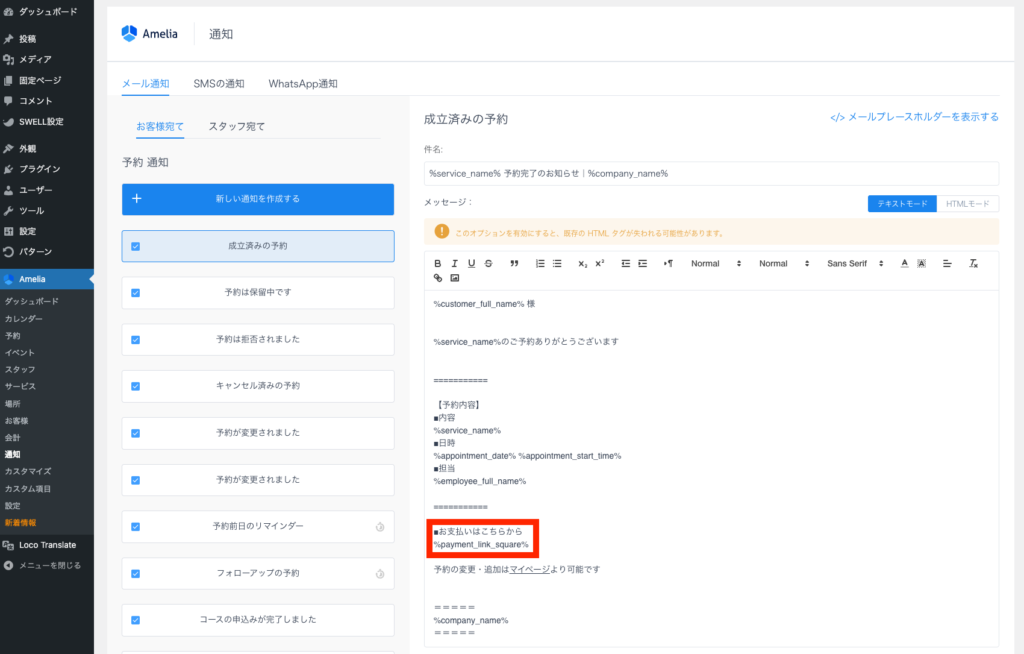This screenshot has width=1024, height=654.
Task: Click the clear formatting icon
Action: [x=973, y=263]
